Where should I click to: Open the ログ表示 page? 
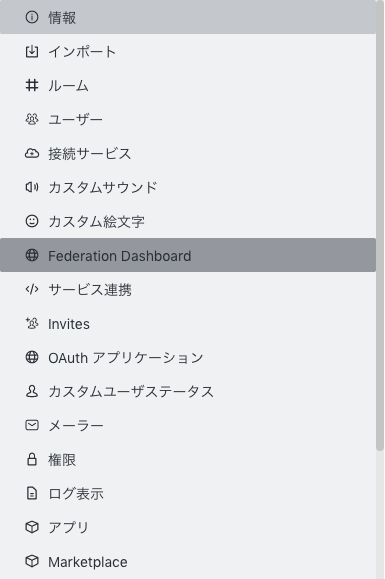tap(188, 493)
